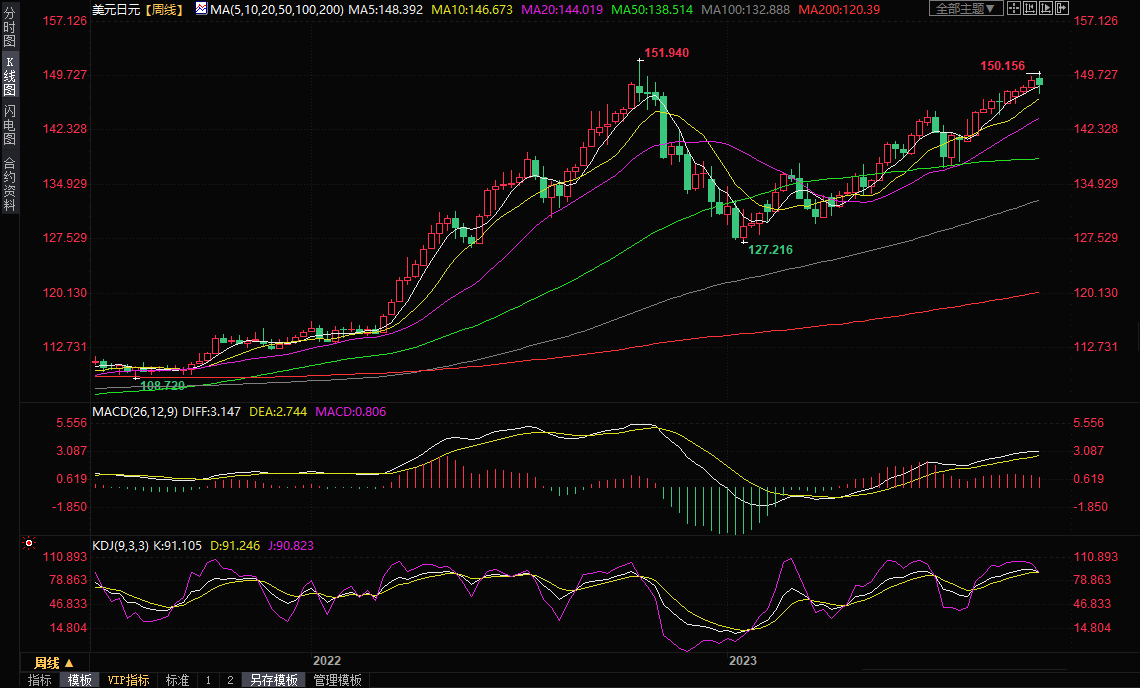The height and width of the screenshot is (688, 1140).
Task: Open the 闪电图 side tab
Action: [9, 125]
